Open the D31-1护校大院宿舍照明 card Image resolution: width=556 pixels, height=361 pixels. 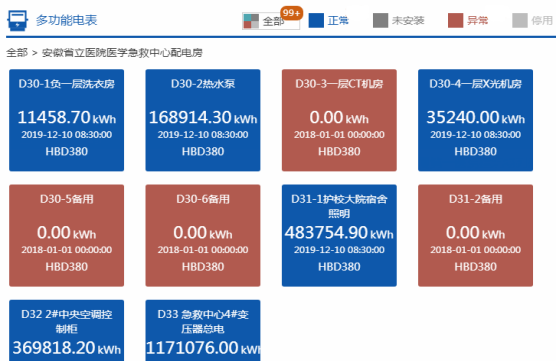339,235
